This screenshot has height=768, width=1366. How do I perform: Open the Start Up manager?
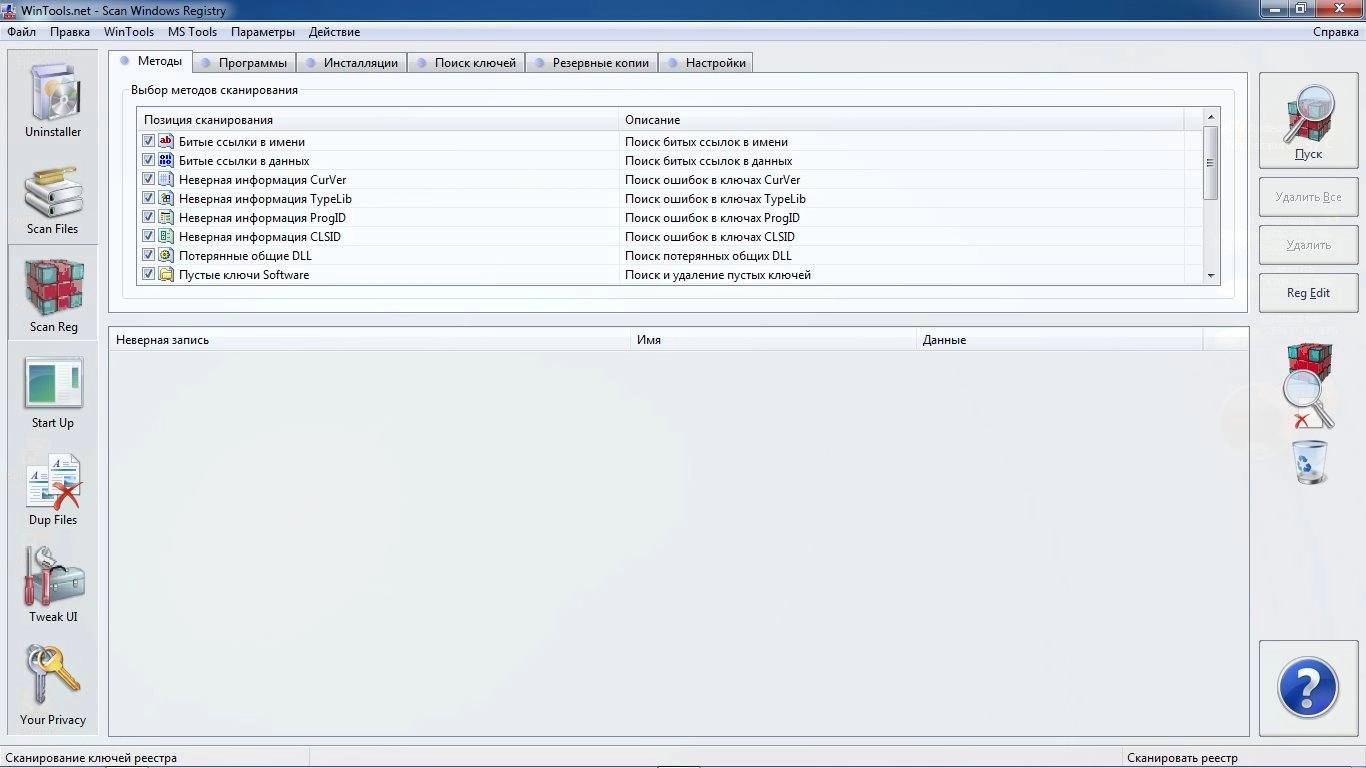click(x=53, y=391)
